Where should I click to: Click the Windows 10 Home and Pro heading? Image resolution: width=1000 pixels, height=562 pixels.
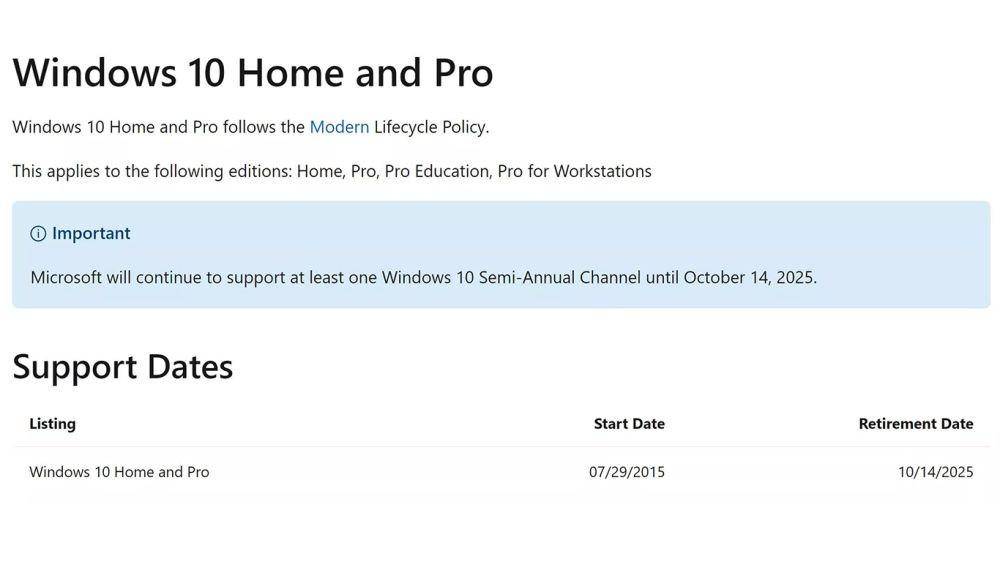click(253, 72)
